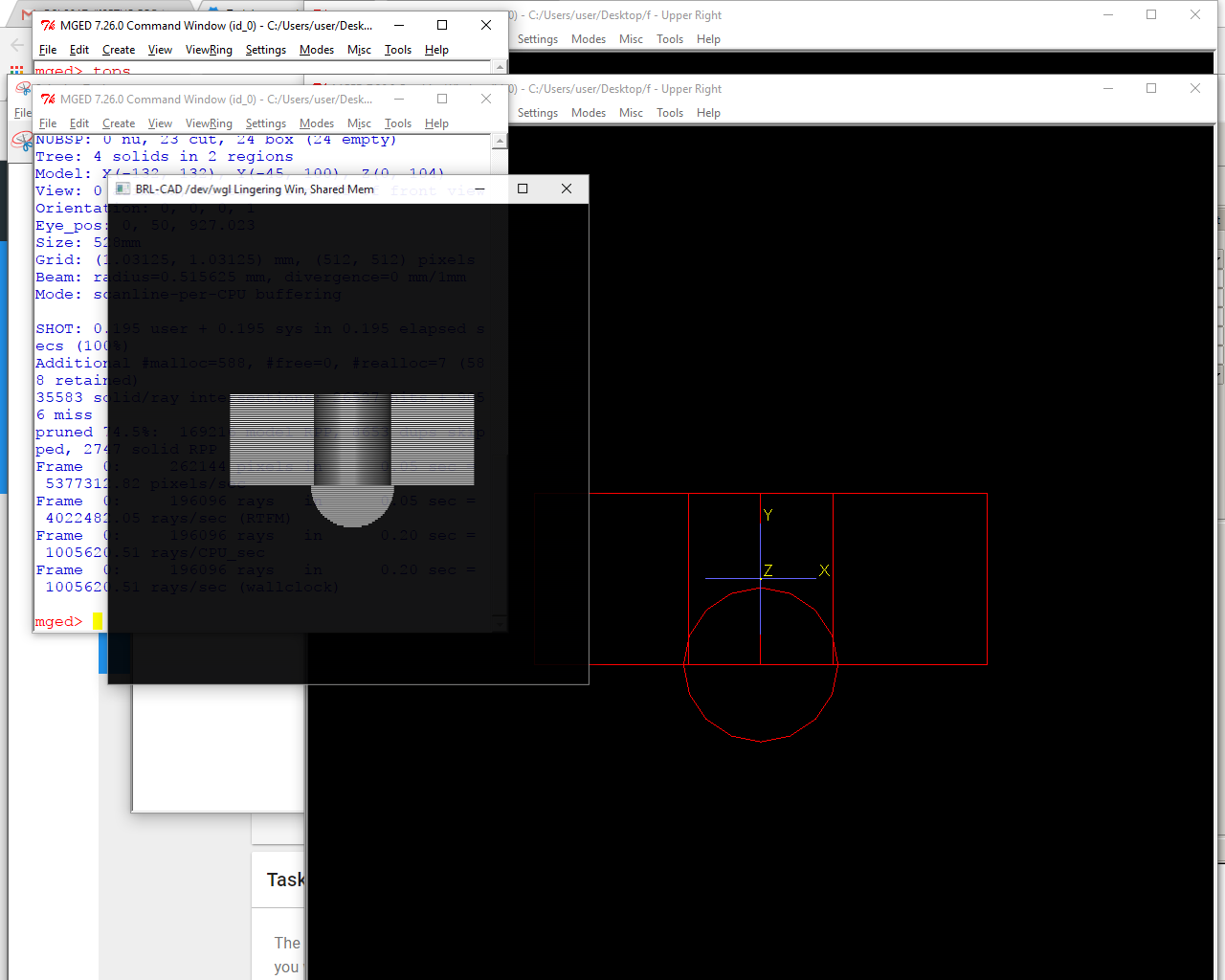Click the X axis label in graphics window
This screenshot has width=1225, height=980.
click(824, 570)
